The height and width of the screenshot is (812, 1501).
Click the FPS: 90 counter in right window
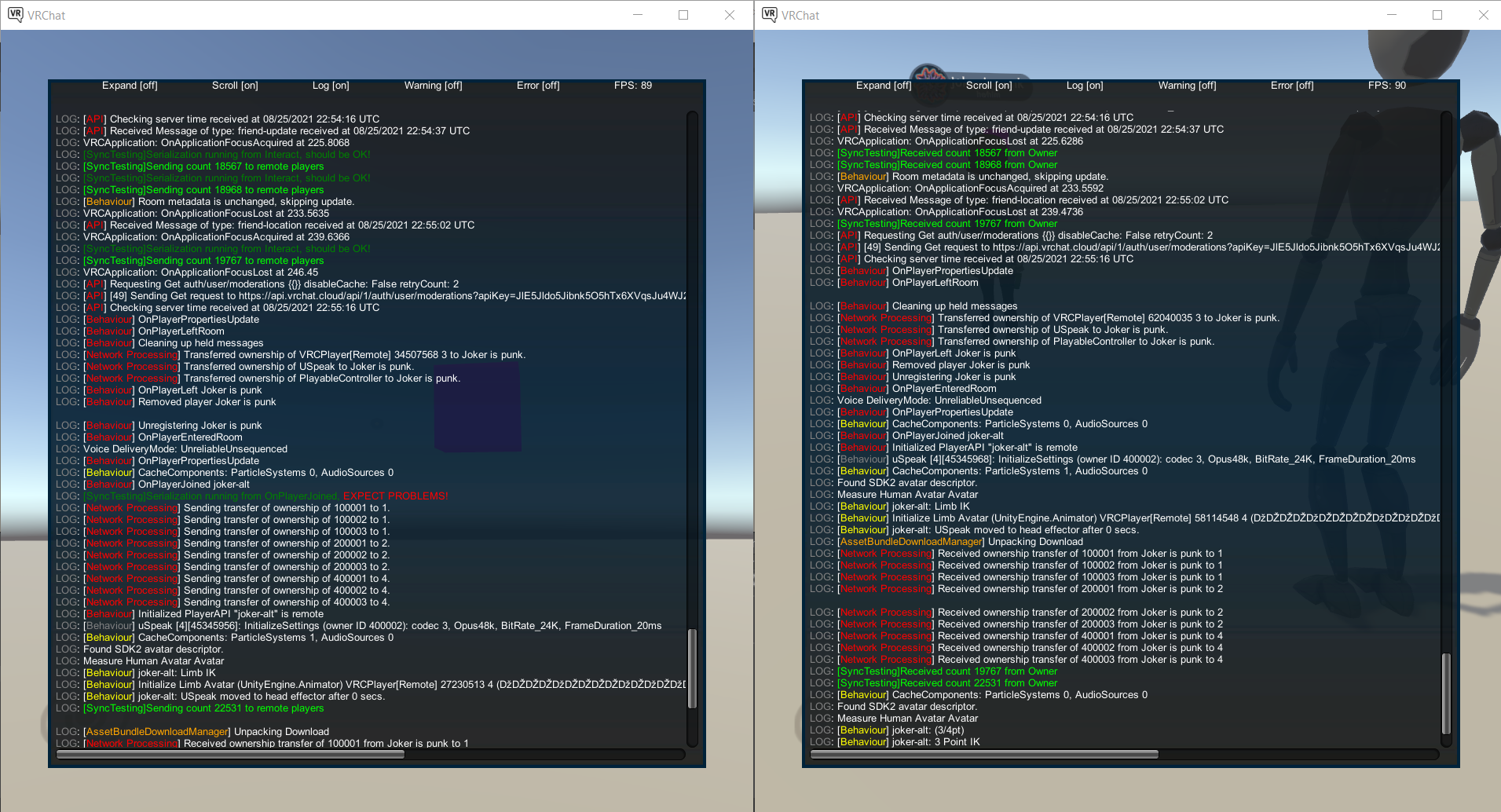click(1387, 86)
